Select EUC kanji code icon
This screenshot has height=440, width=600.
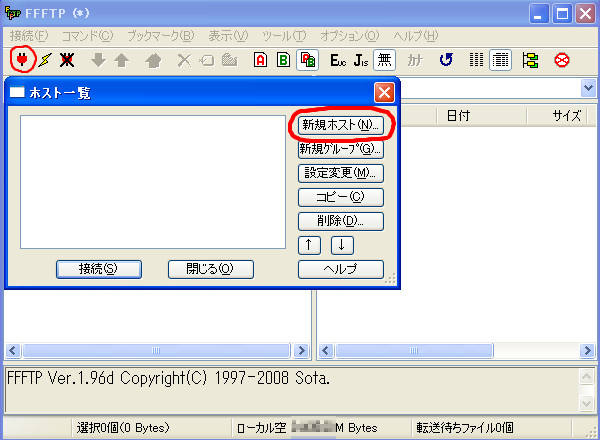click(x=338, y=60)
